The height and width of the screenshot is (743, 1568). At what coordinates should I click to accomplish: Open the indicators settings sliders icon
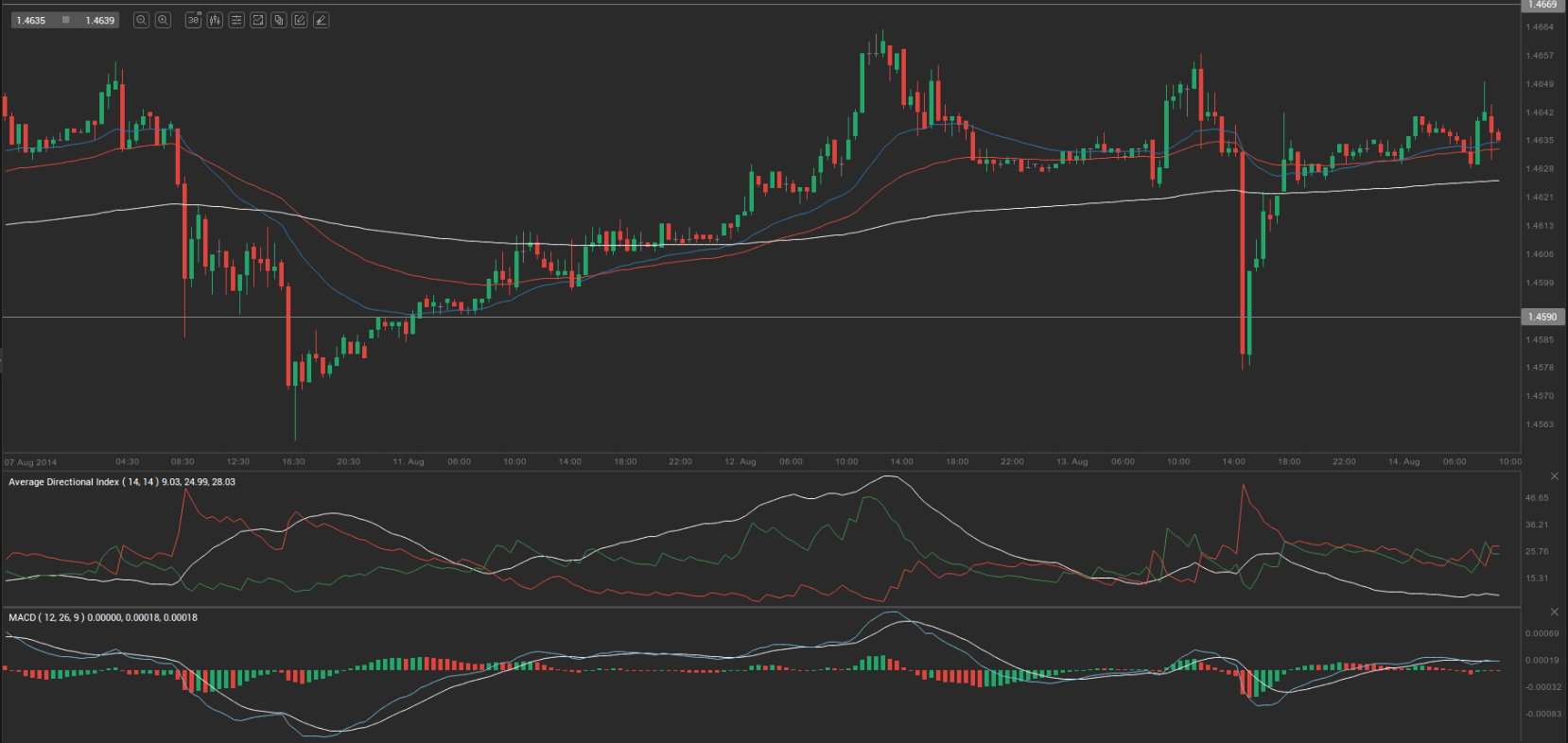pyautogui.click(x=236, y=20)
